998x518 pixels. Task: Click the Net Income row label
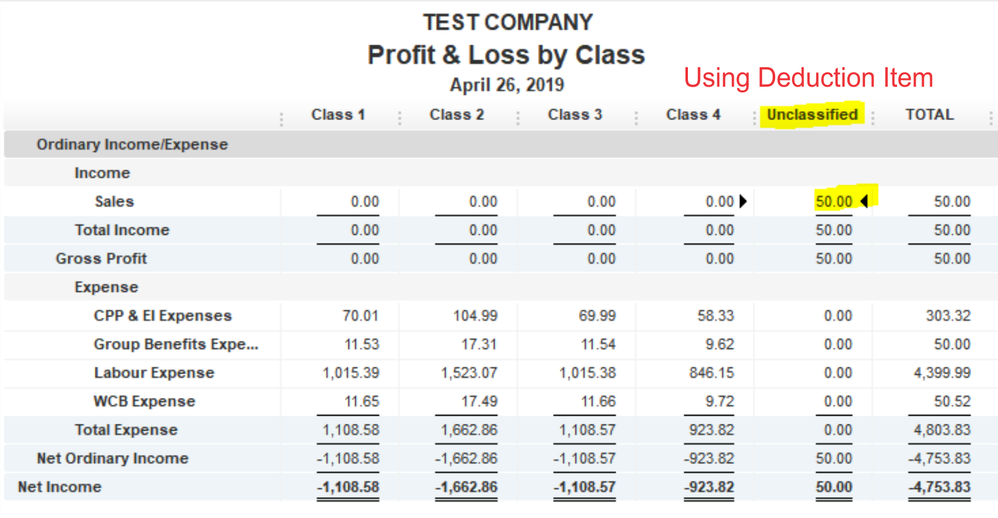pyautogui.click(x=60, y=487)
